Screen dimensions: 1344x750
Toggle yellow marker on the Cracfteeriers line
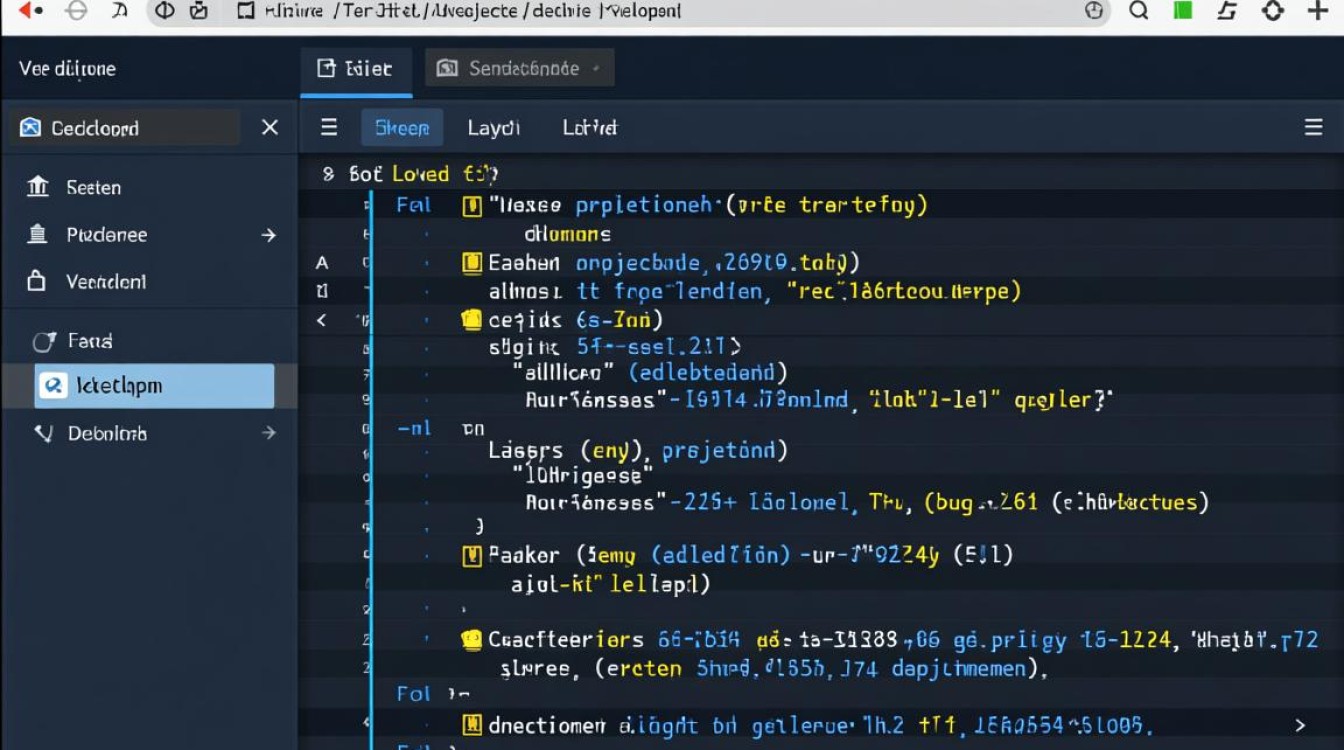pos(471,640)
